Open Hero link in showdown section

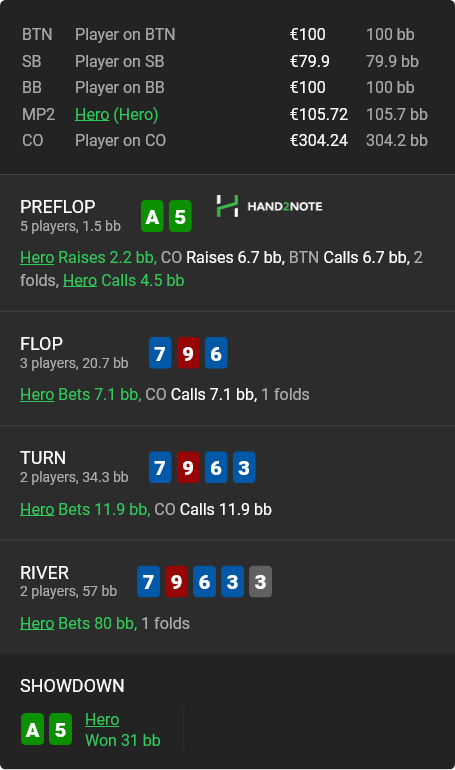point(102,719)
